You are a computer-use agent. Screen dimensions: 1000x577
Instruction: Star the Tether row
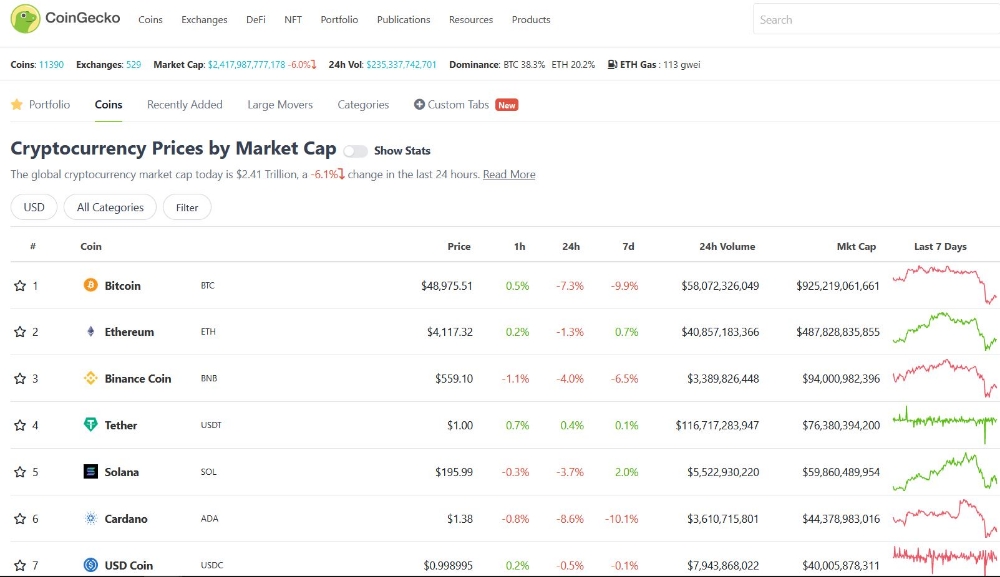click(20, 425)
